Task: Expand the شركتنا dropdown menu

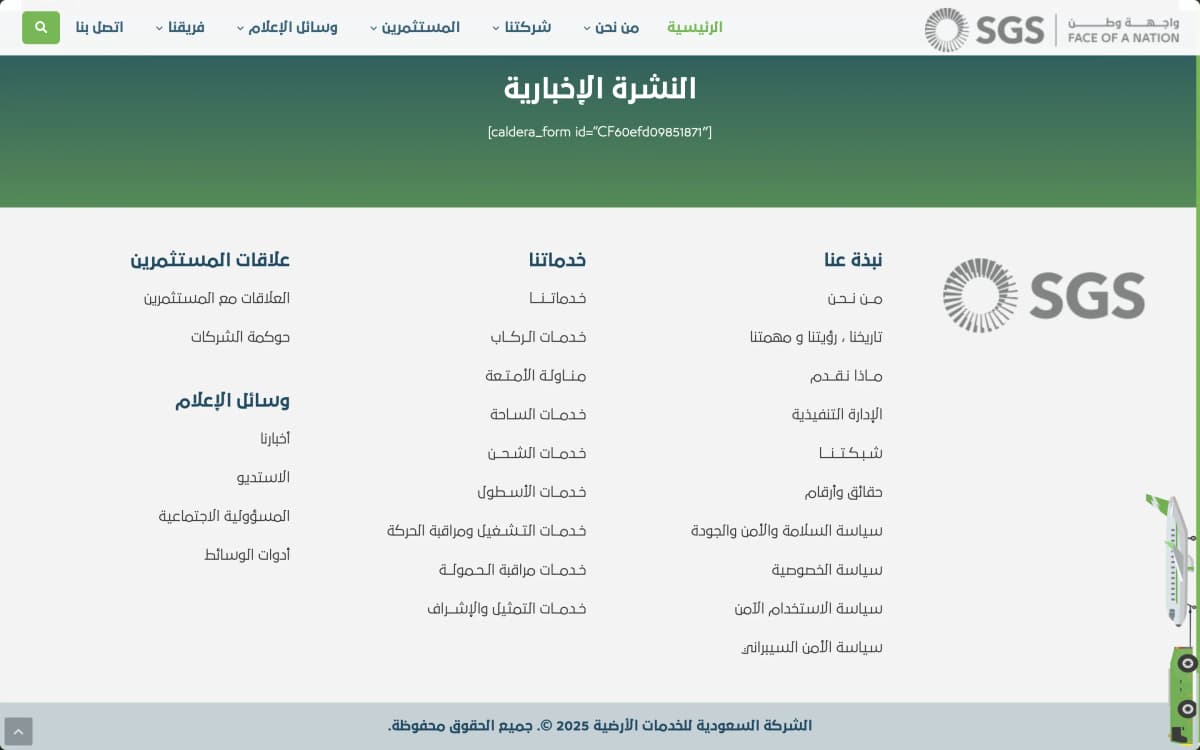Action: point(522,27)
